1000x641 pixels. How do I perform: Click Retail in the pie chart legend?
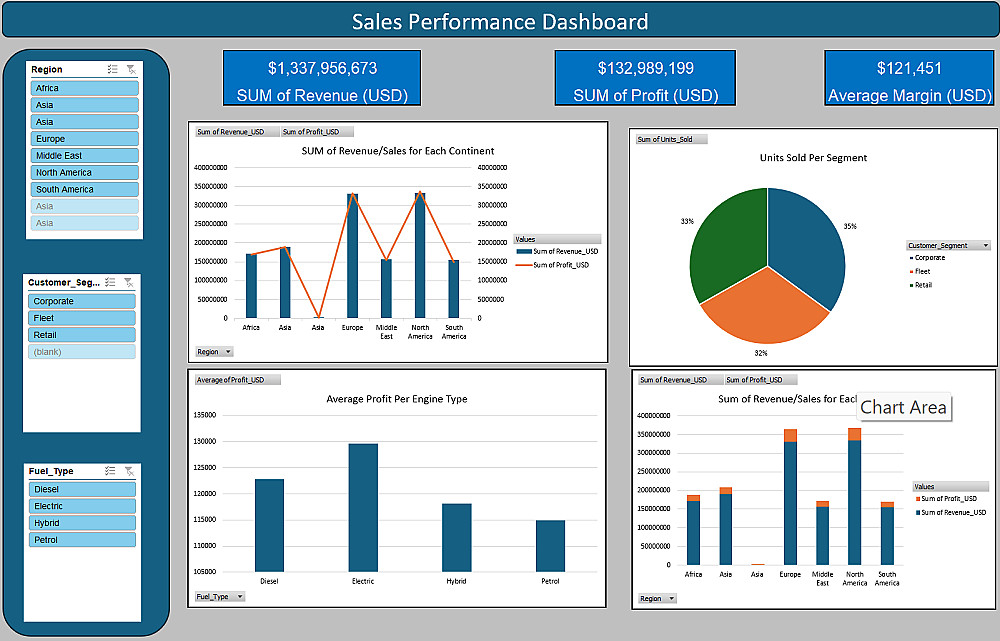pyautogui.click(x=923, y=285)
